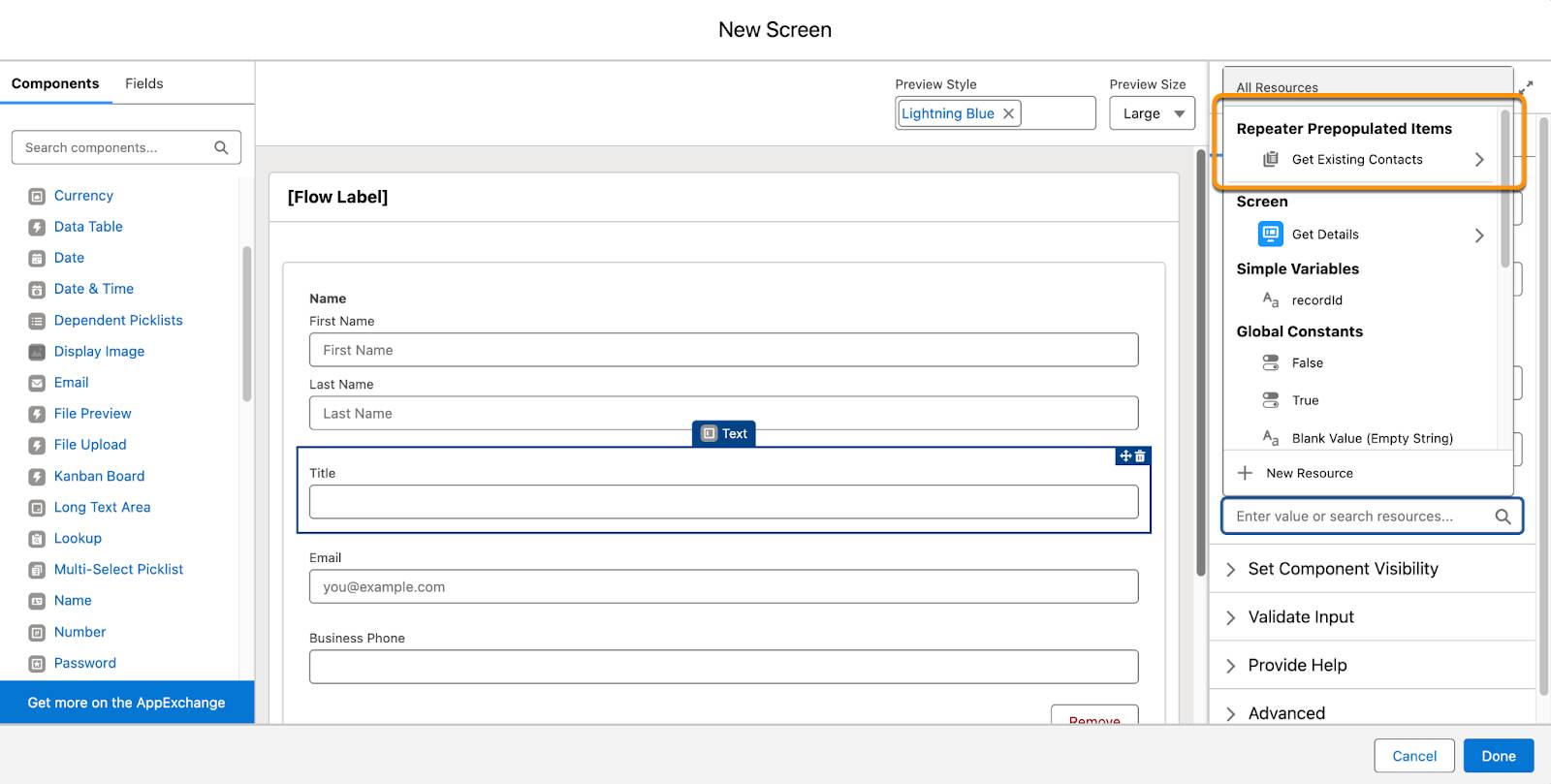Click the Data Table component icon

37,228
